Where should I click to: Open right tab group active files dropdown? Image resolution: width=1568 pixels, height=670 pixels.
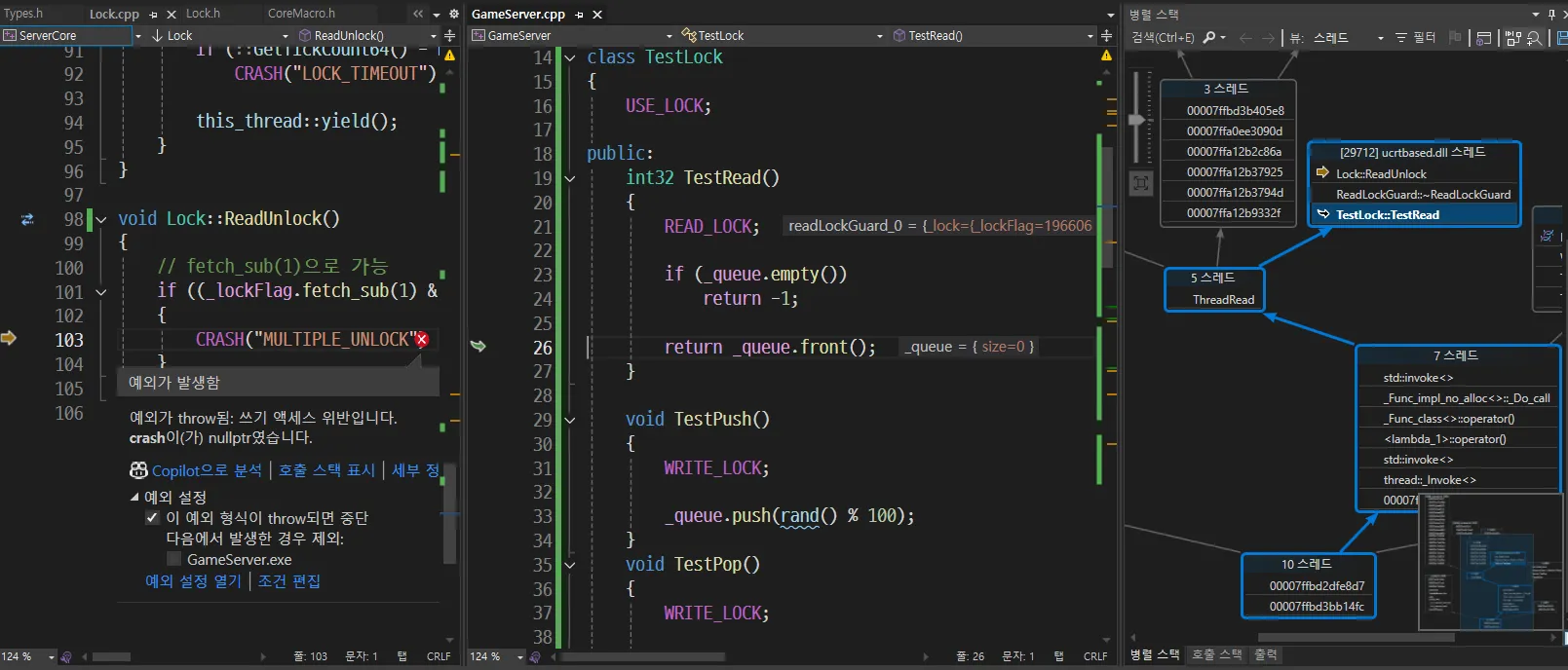coord(1110,15)
